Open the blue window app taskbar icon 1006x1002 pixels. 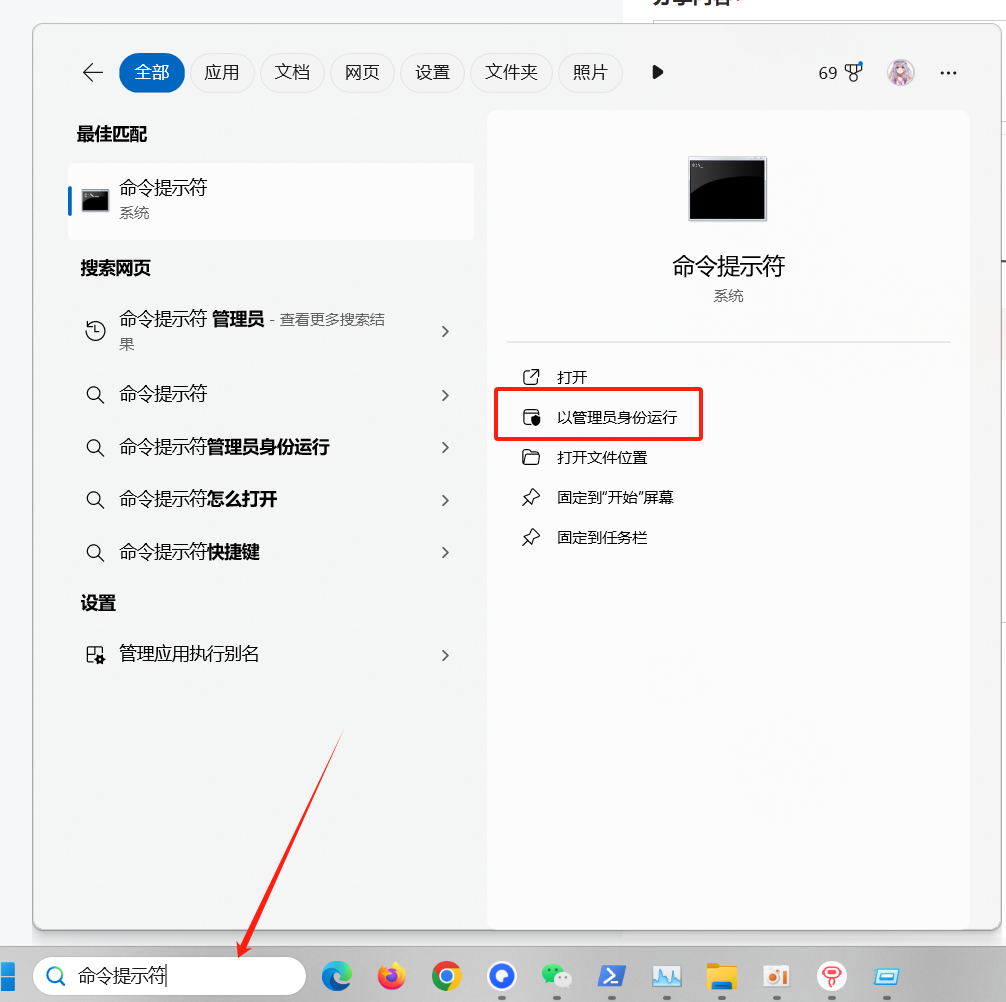click(887, 976)
